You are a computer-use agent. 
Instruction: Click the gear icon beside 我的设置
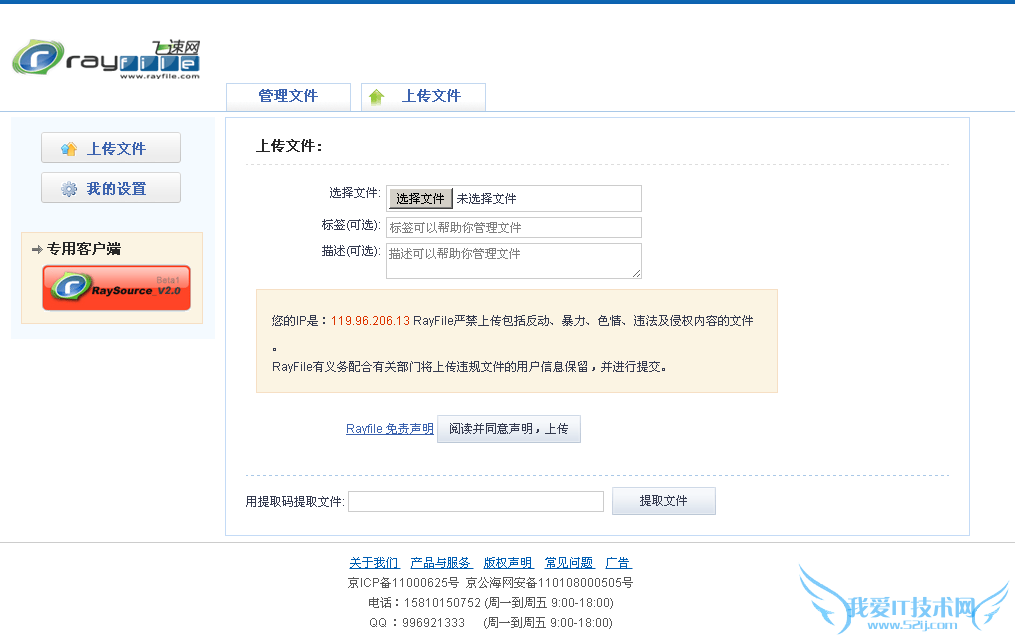(69, 189)
